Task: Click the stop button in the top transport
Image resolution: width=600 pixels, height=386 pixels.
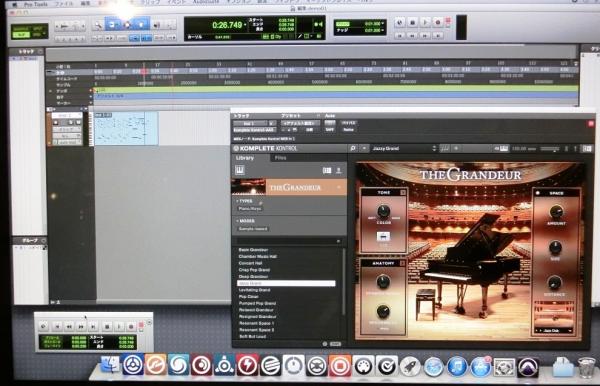Action: [x=412, y=23]
